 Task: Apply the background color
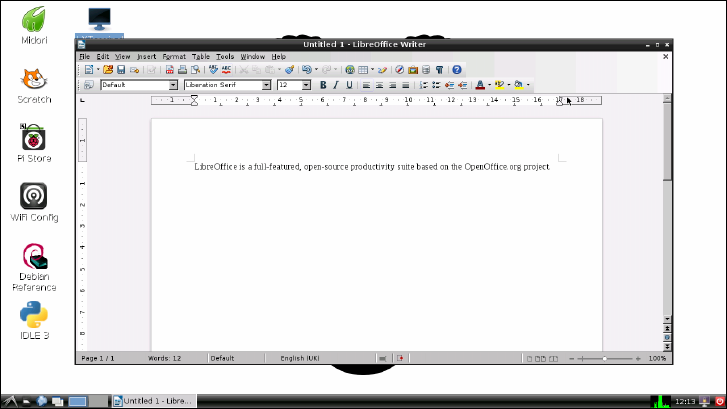tap(519, 85)
